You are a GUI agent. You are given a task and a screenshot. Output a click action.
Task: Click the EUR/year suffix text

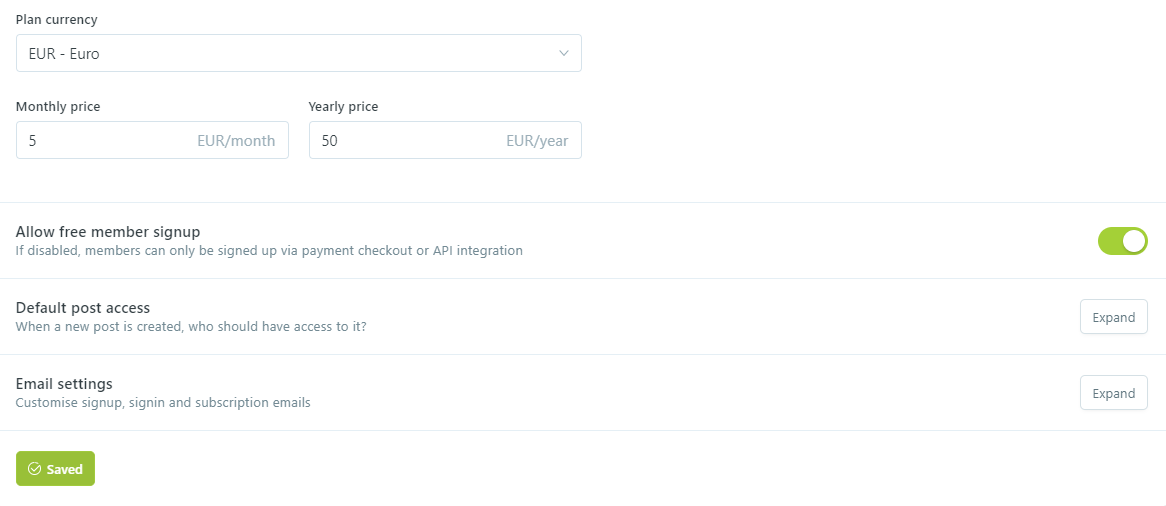click(x=537, y=141)
